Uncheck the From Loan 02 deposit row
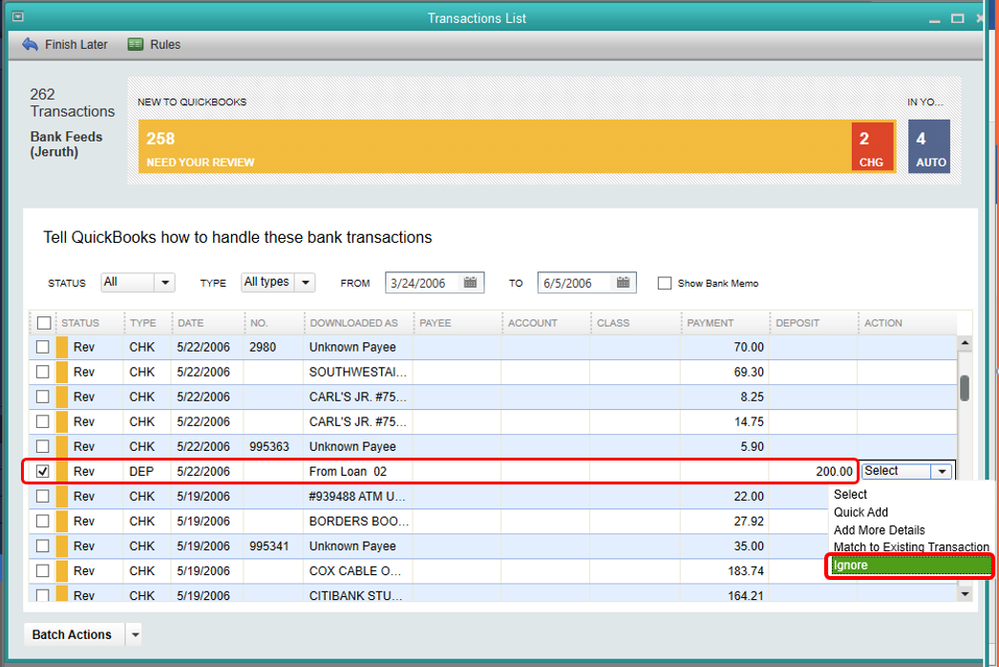This screenshot has height=667, width=999. [x=42, y=472]
